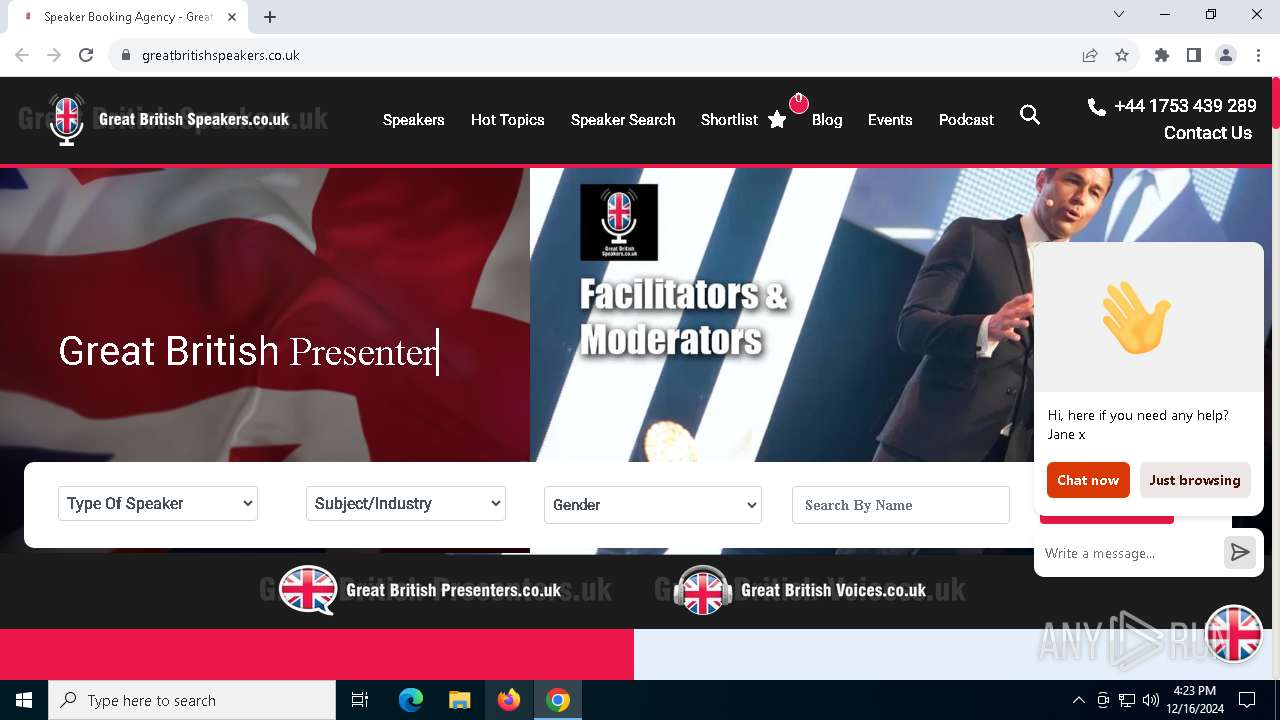
Task: Open the Events page
Action: (890, 120)
